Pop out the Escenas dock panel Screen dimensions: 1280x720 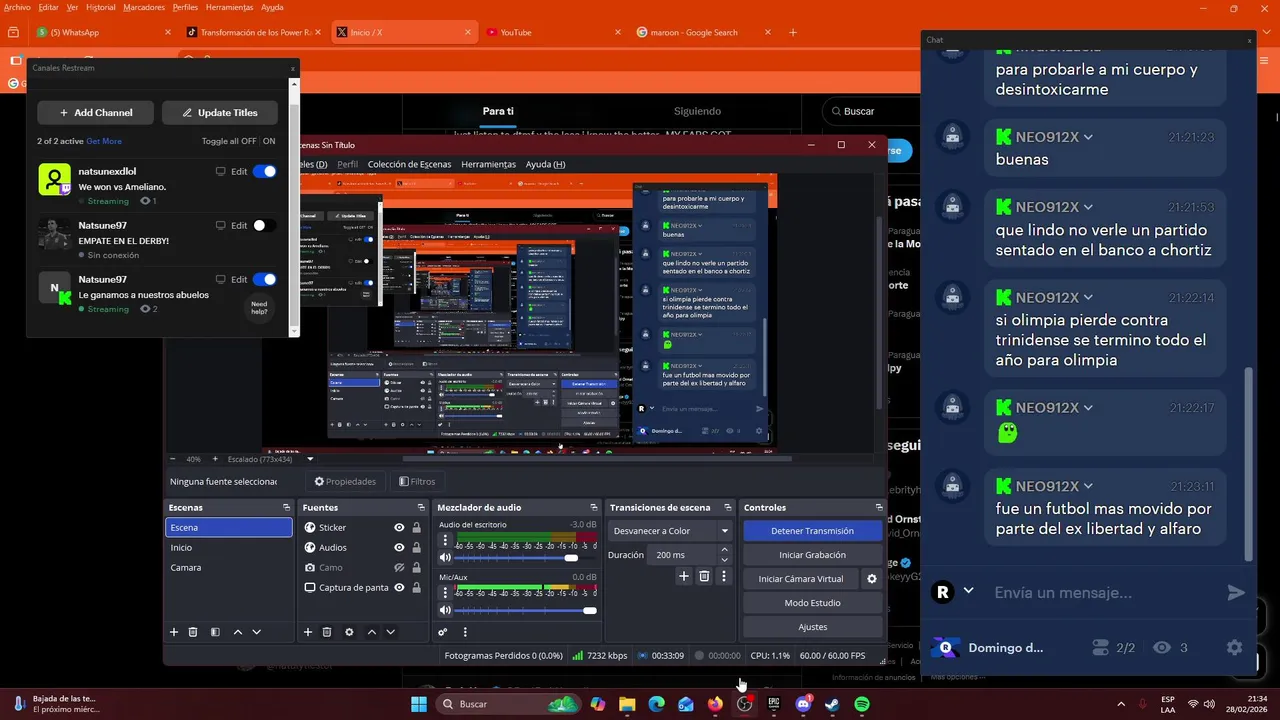click(287, 508)
